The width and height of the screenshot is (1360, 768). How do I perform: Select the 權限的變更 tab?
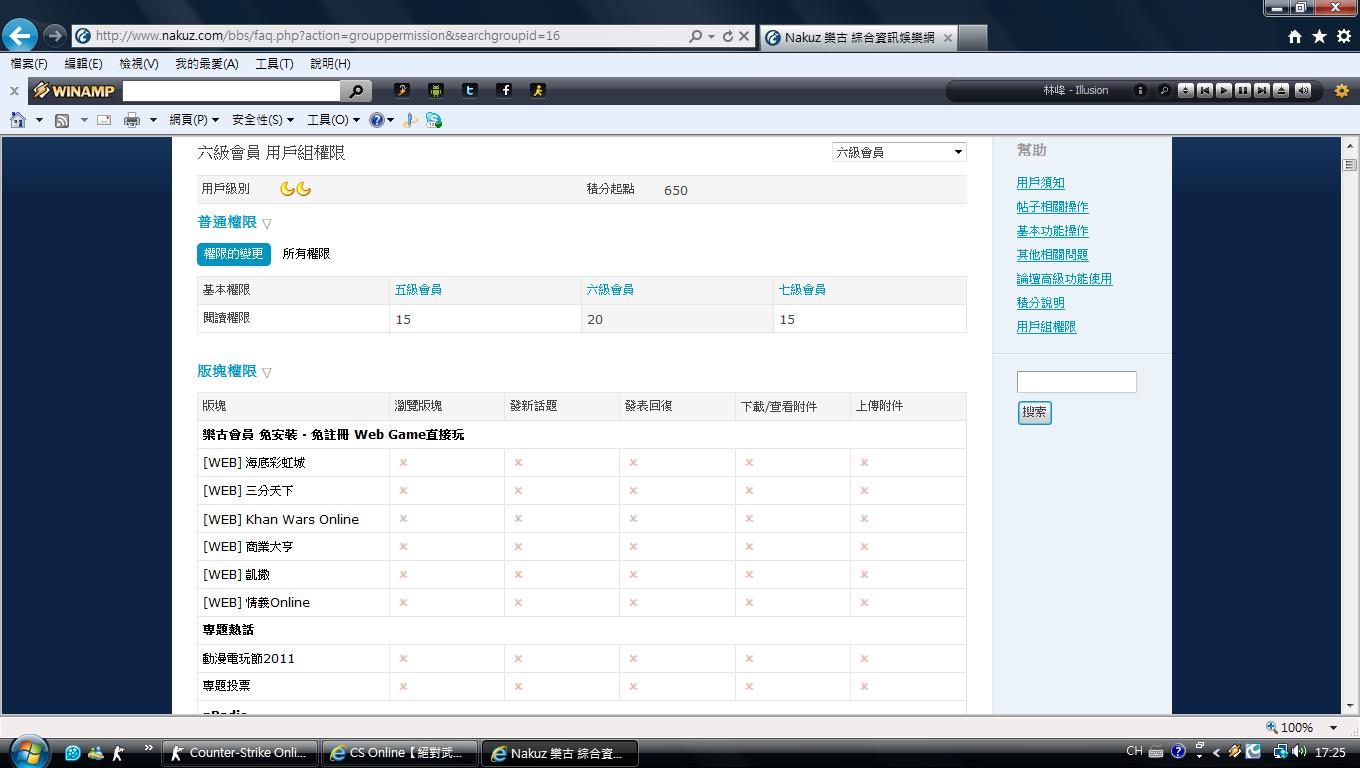pos(233,254)
